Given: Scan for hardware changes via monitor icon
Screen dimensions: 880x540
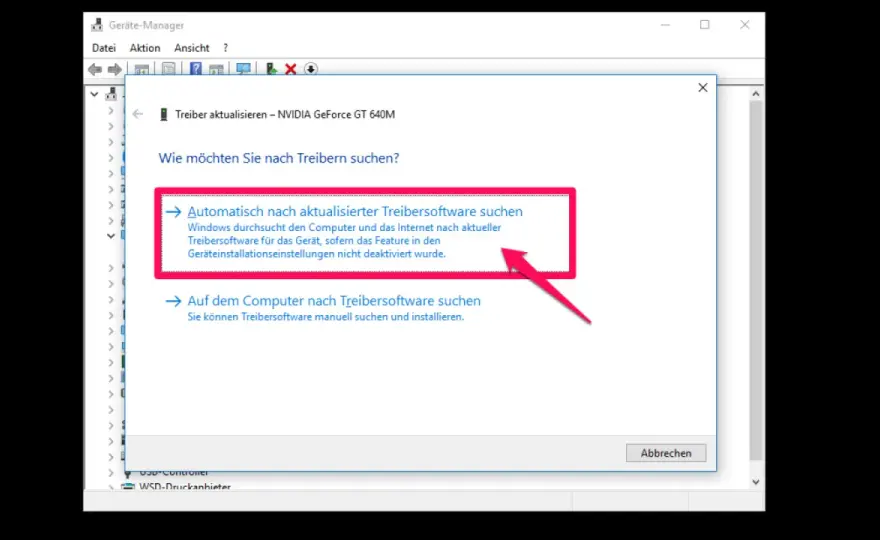Looking at the screenshot, I should pos(243,69).
